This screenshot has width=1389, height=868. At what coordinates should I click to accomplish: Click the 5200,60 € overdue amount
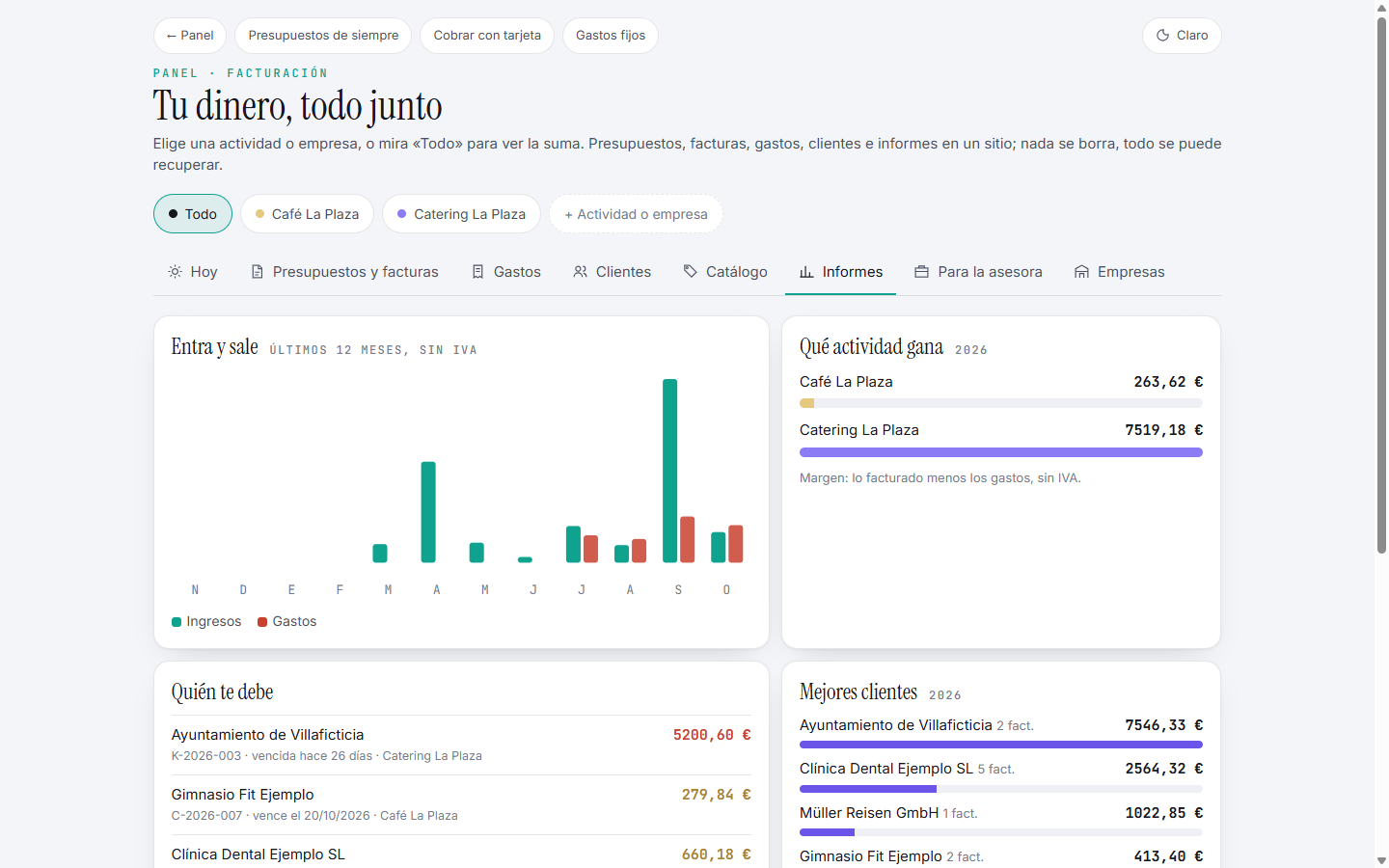[x=712, y=735]
